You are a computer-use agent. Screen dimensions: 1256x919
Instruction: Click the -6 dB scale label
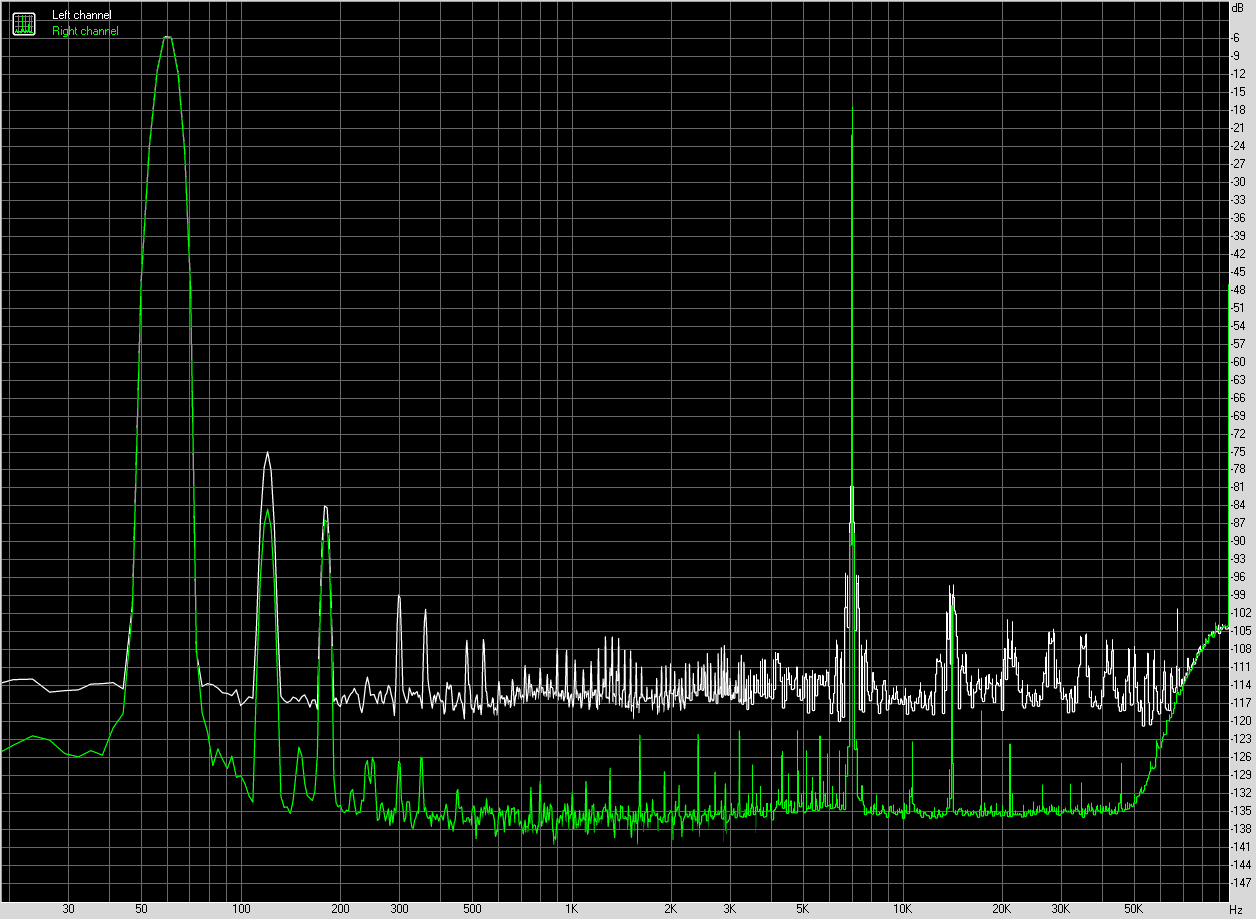(x=1237, y=37)
